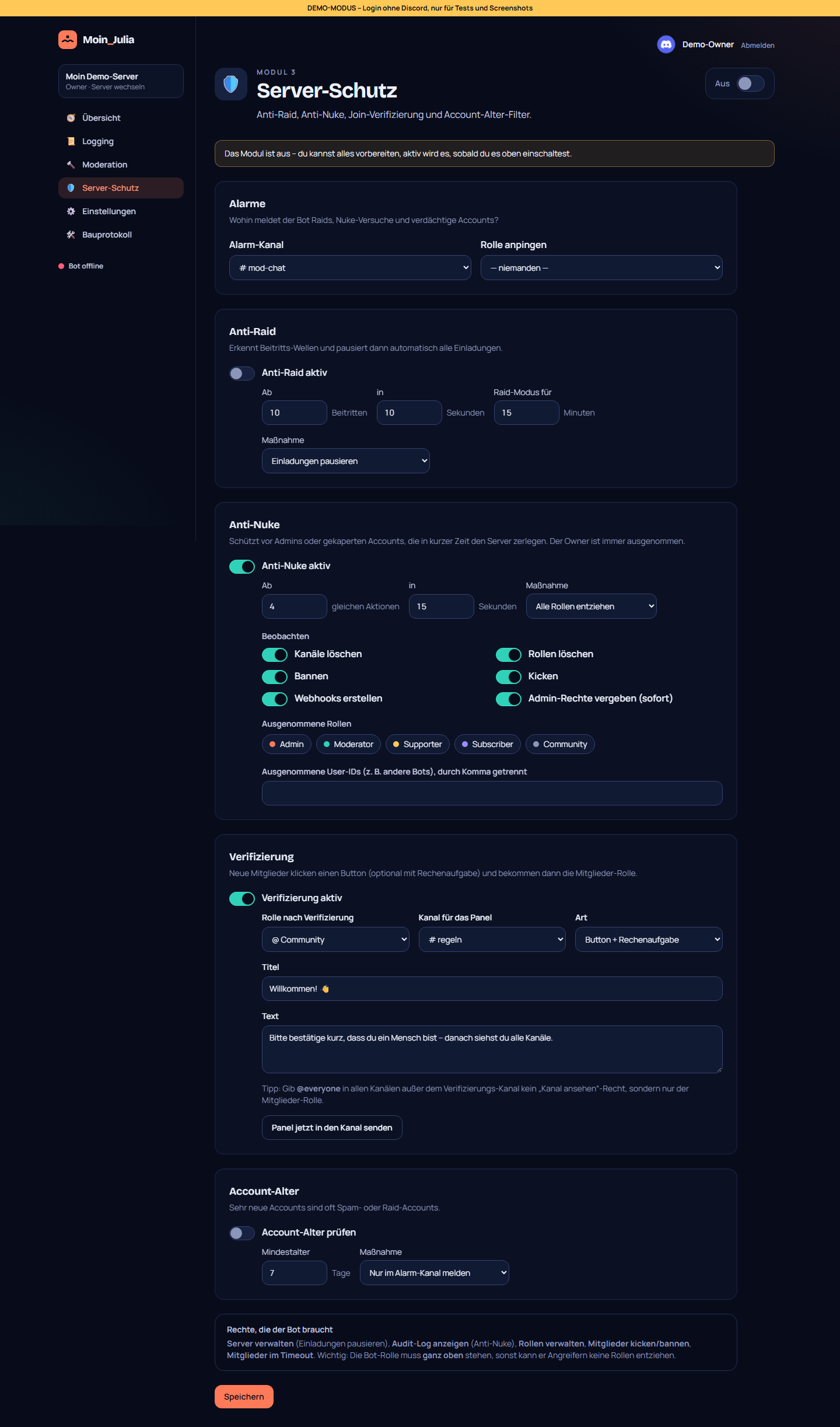Toggle the Bannen monitoring switch
Screen dimensions: 840x1427
point(275,677)
